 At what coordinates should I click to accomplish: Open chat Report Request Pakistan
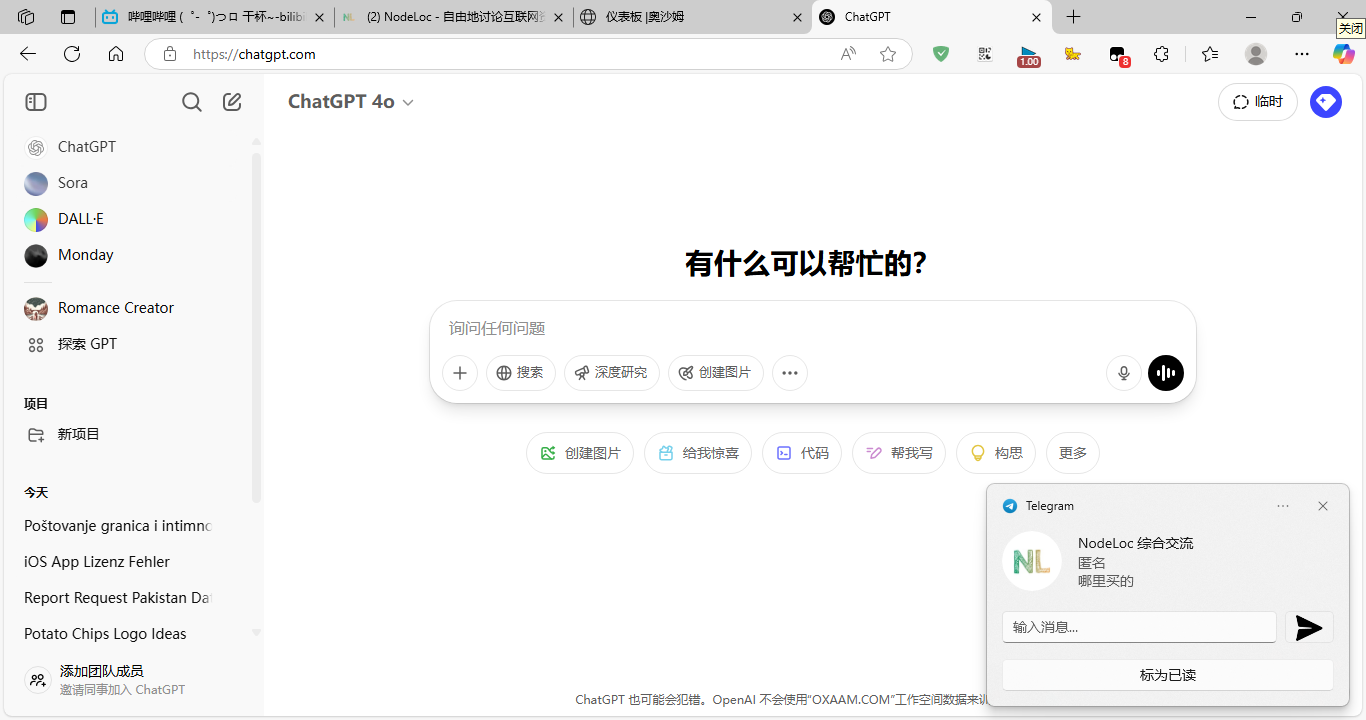[120, 598]
